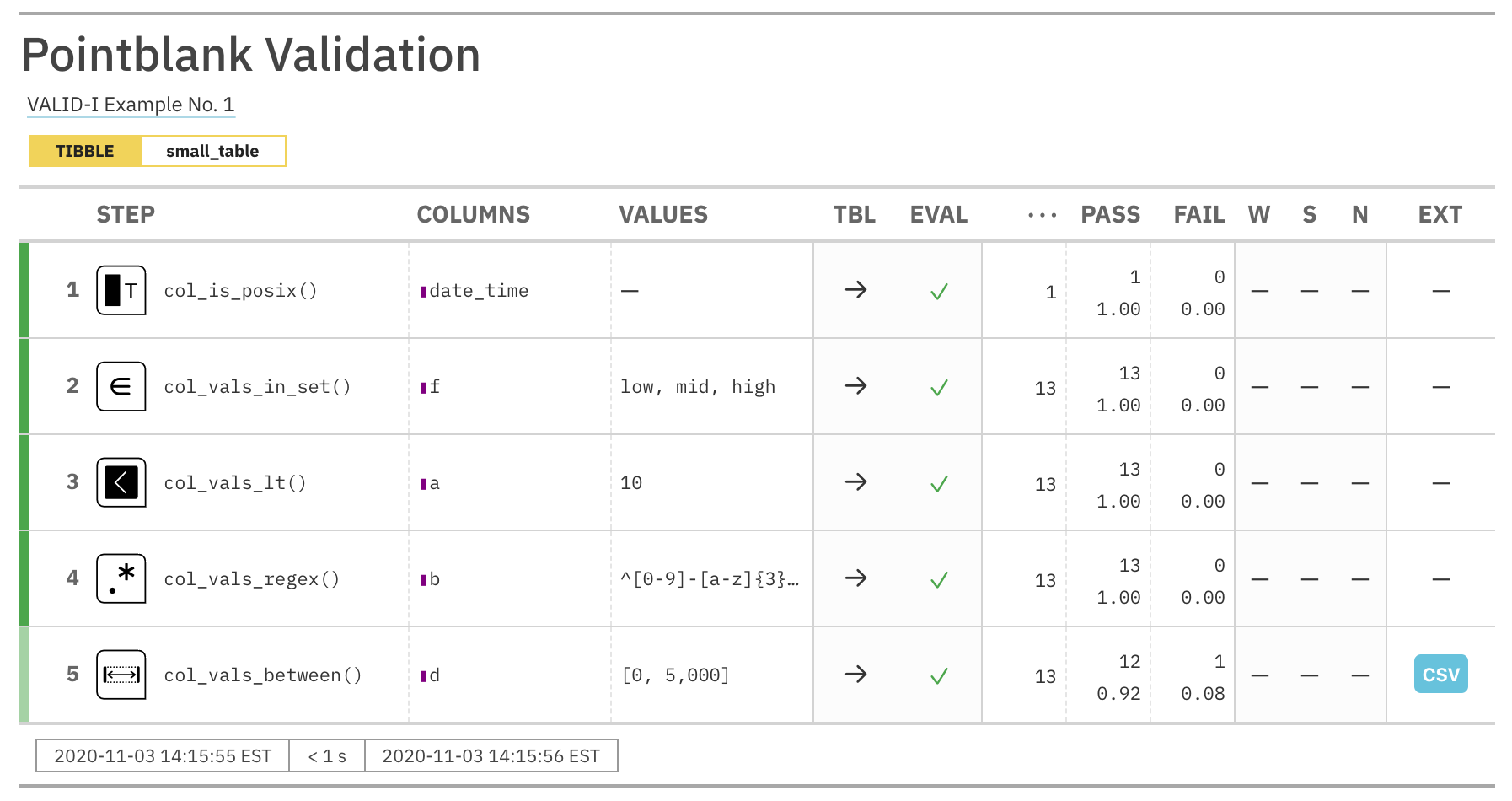This screenshot has width=1512, height=801.
Task: Click the COLUMNS column header
Action: click(x=473, y=215)
